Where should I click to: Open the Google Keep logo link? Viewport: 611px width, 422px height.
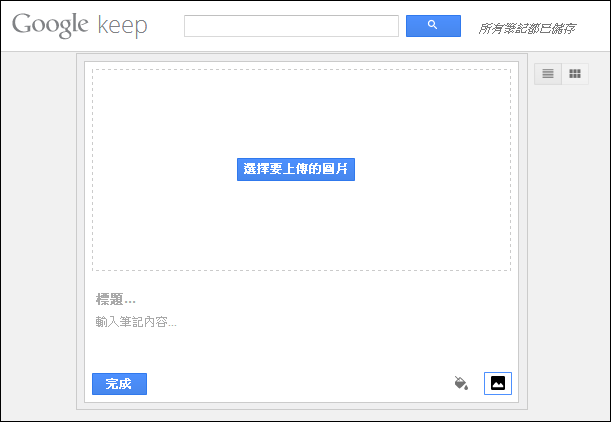[79, 25]
